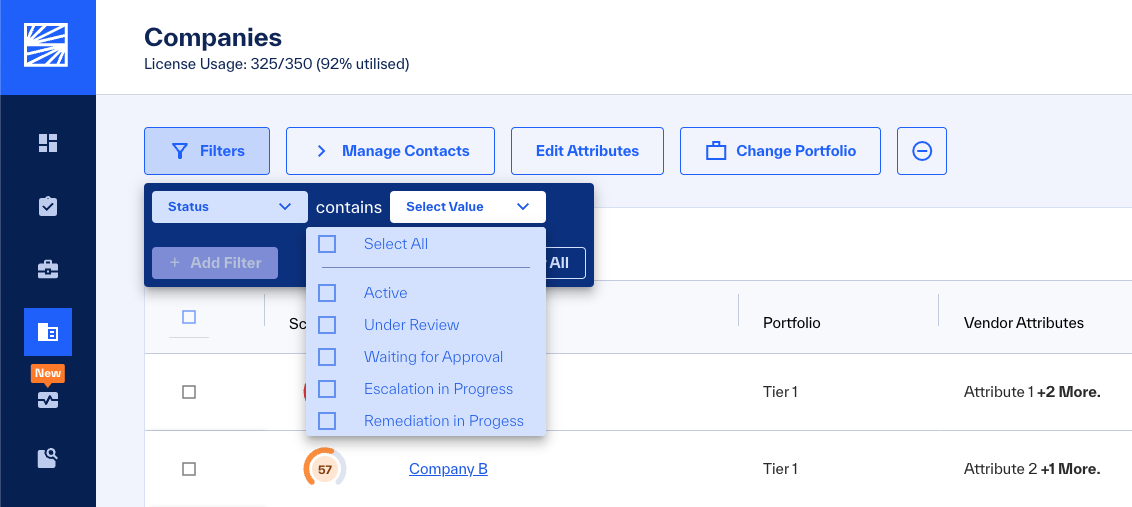The image size is (1132, 507).
Task: Check Escalation in Progress option
Action: coord(327,389)
